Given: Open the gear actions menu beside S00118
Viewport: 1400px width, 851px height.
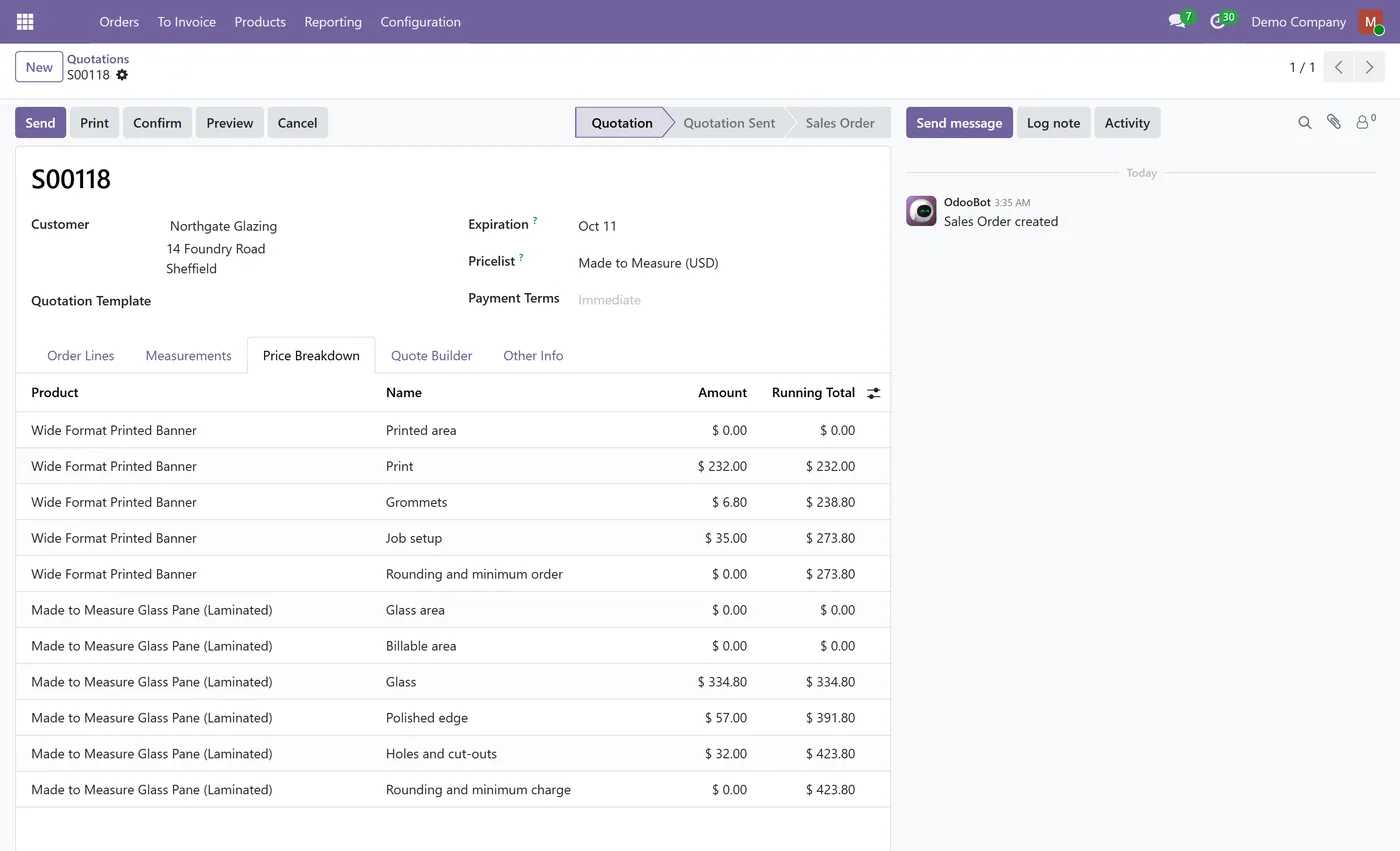Looking at the screenshot, I should pyautogui.click(x=122, y=75).
